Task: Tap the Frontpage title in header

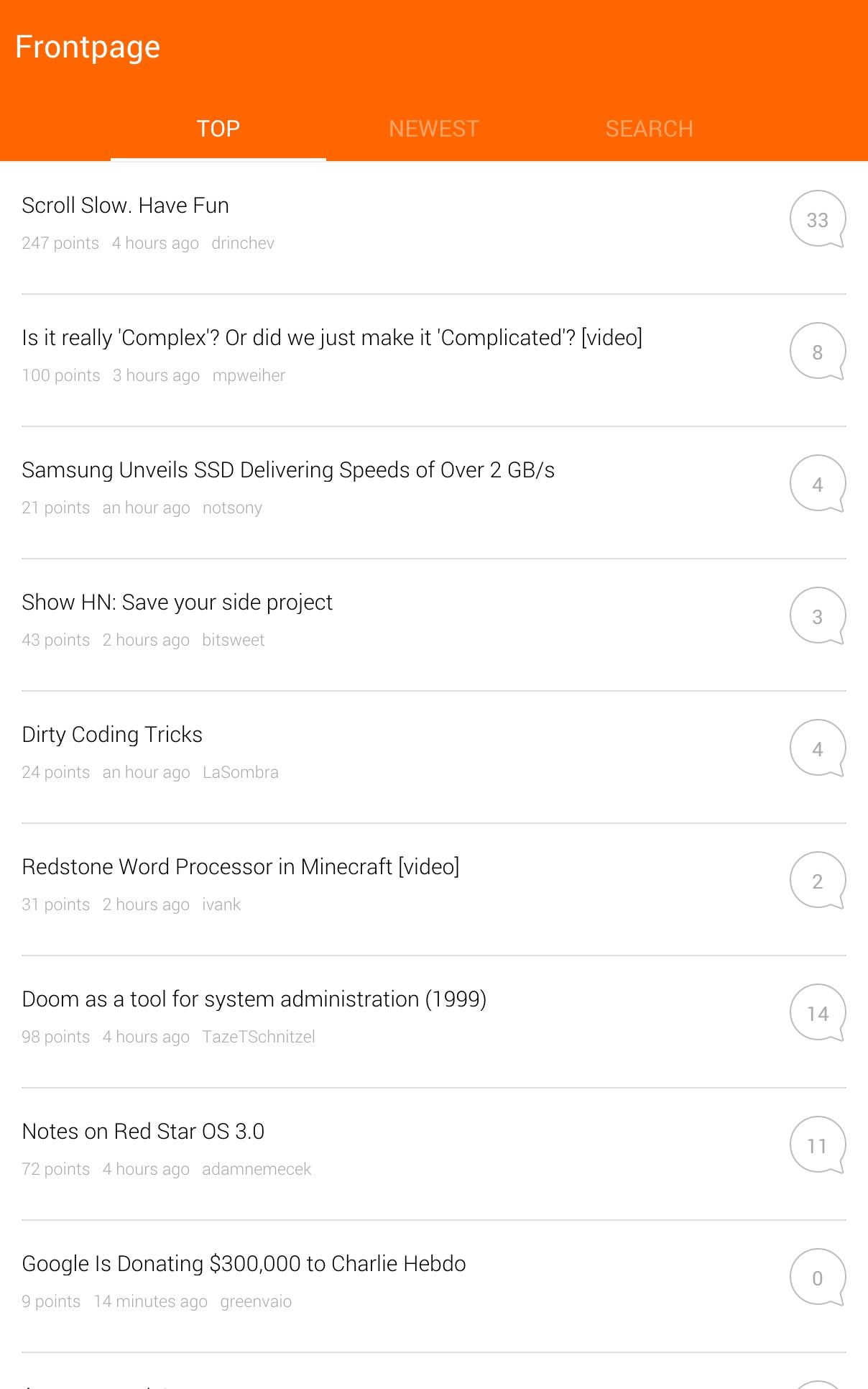Action: (88, 47)
